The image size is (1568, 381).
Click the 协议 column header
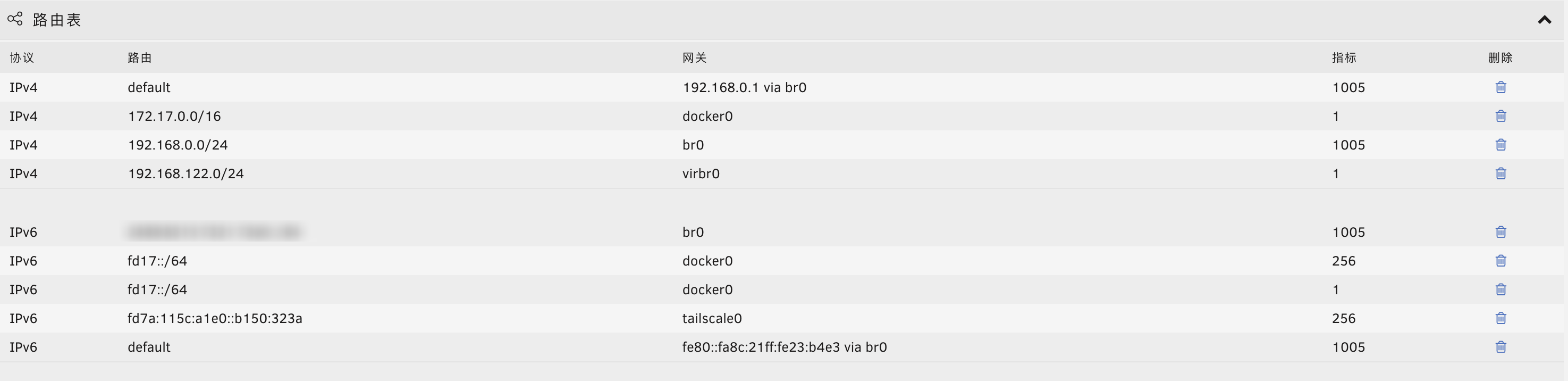[22, 58]
